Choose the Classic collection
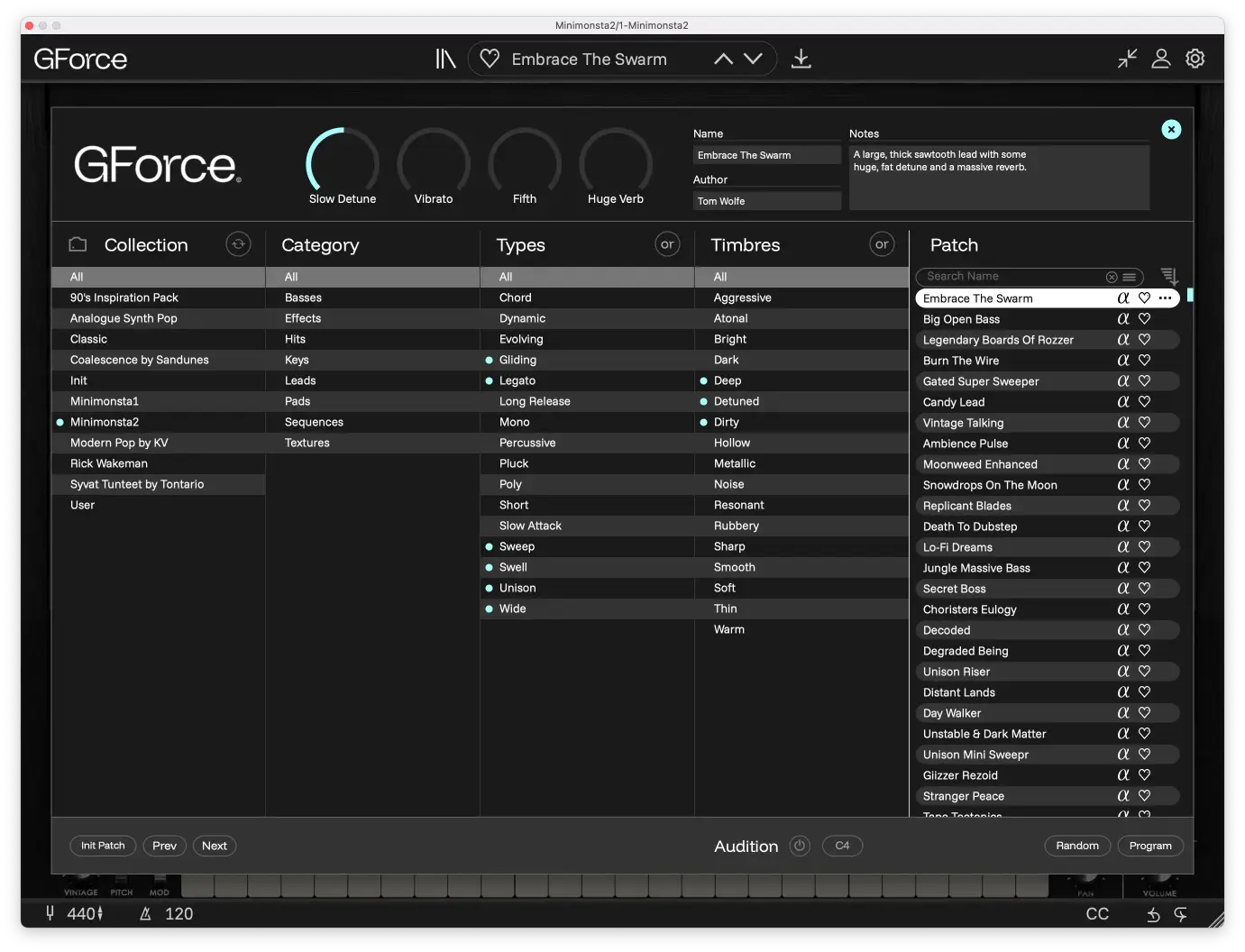The width and height of the screenshot is (1245, 952). [159, 339]
